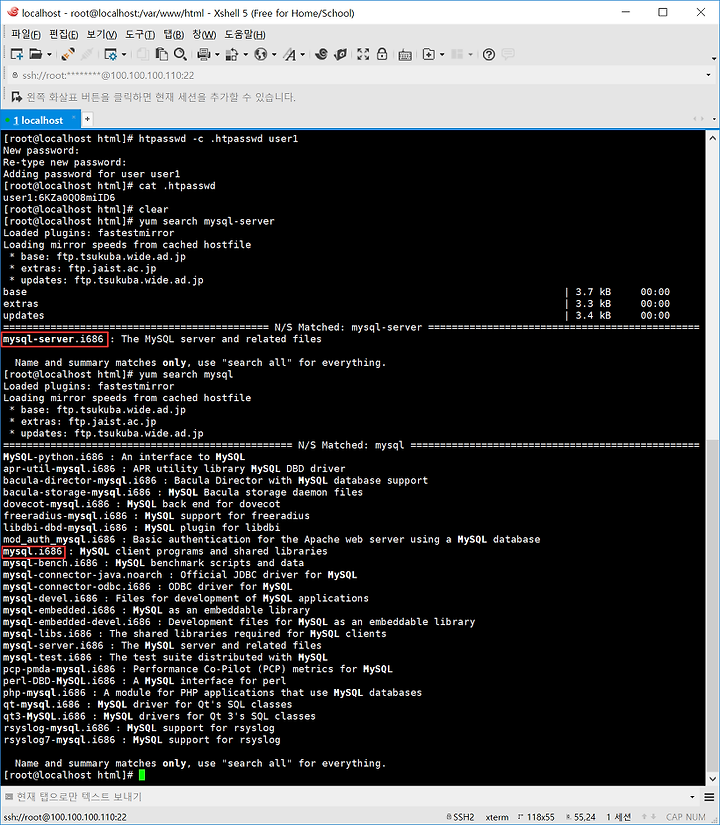720x825 pixels.
Task: Expand the globe encoding dropdown arrow
Action: 274,54
